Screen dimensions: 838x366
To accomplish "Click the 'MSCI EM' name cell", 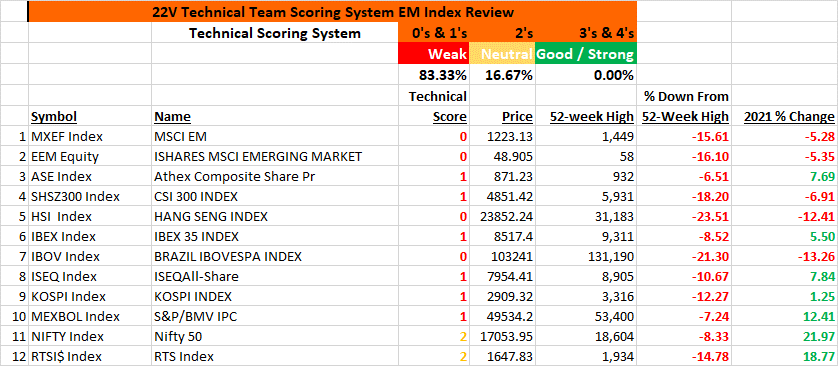I will (275, 137).
